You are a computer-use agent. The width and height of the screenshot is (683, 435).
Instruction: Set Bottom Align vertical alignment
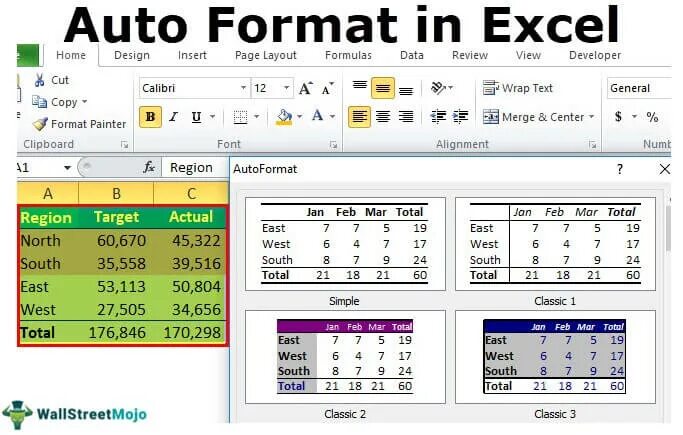406,90
